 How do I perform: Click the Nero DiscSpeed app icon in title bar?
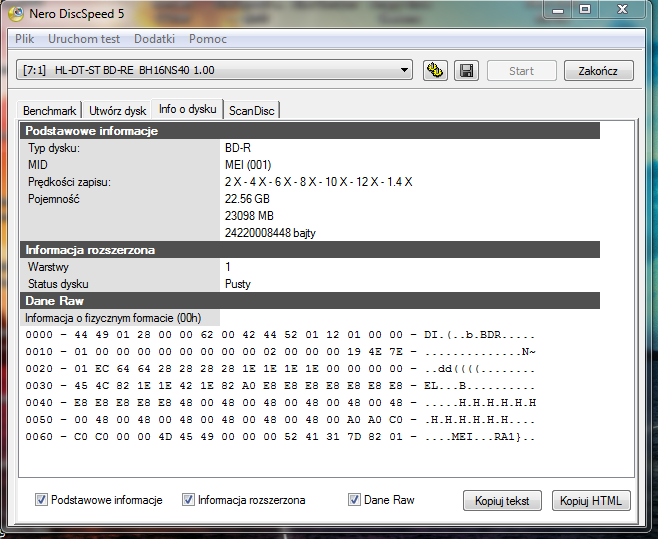click(x=16, y=14)
